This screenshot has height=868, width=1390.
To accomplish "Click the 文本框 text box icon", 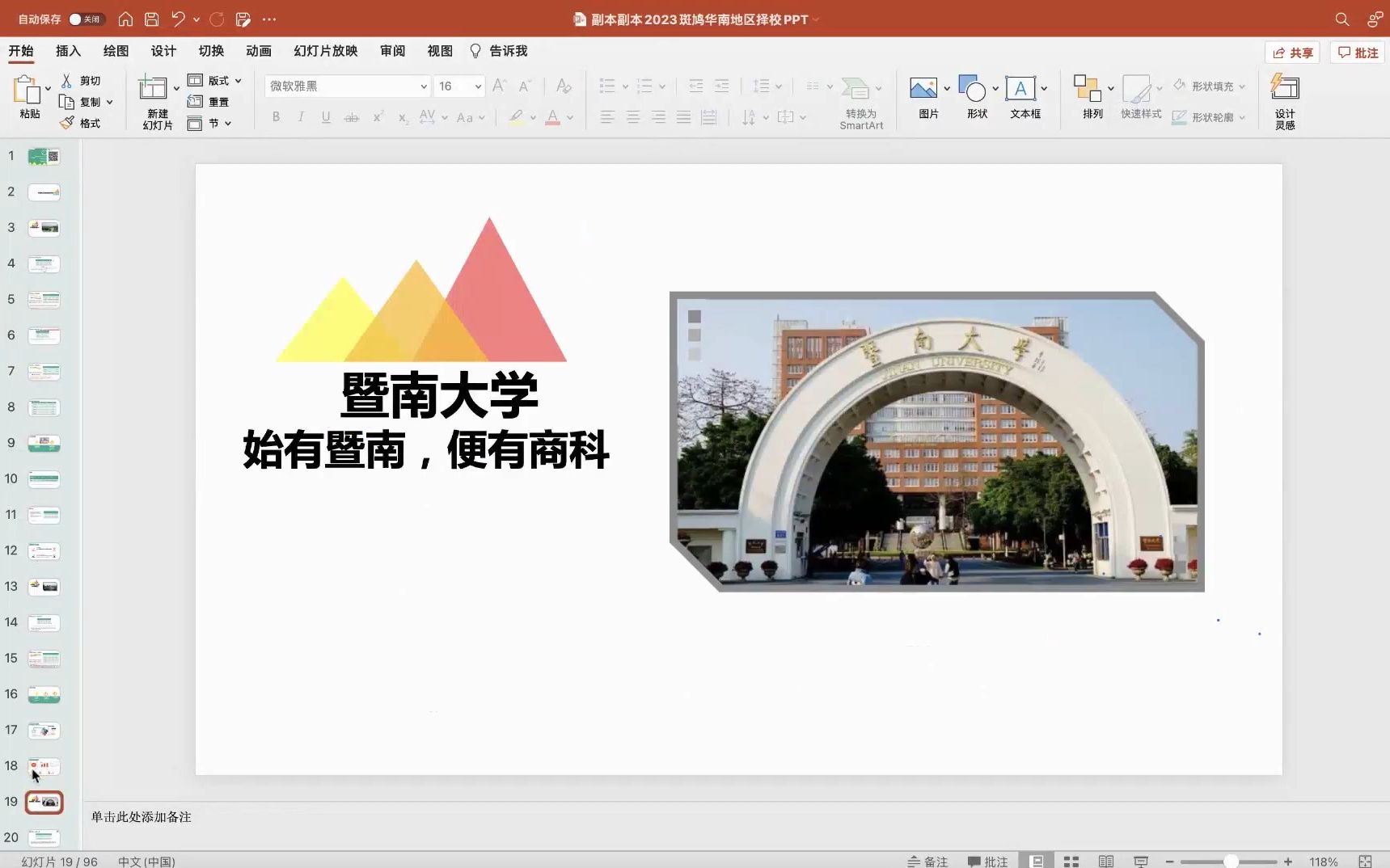I will 1020,88.
